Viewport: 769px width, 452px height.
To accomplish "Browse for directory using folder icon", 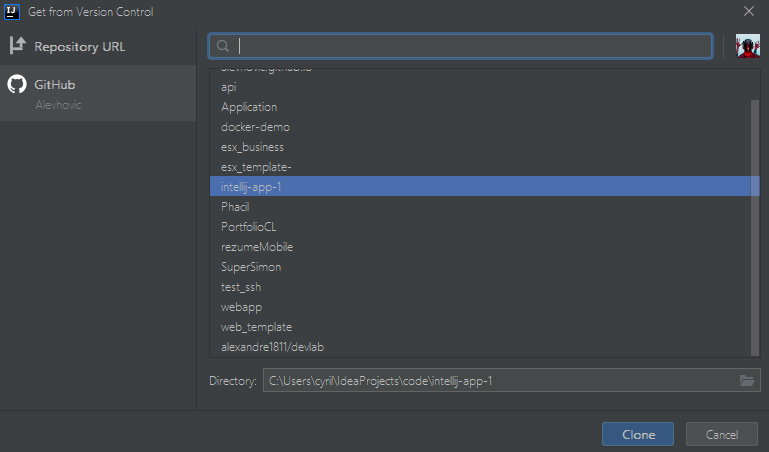I will tap(747, 380).
